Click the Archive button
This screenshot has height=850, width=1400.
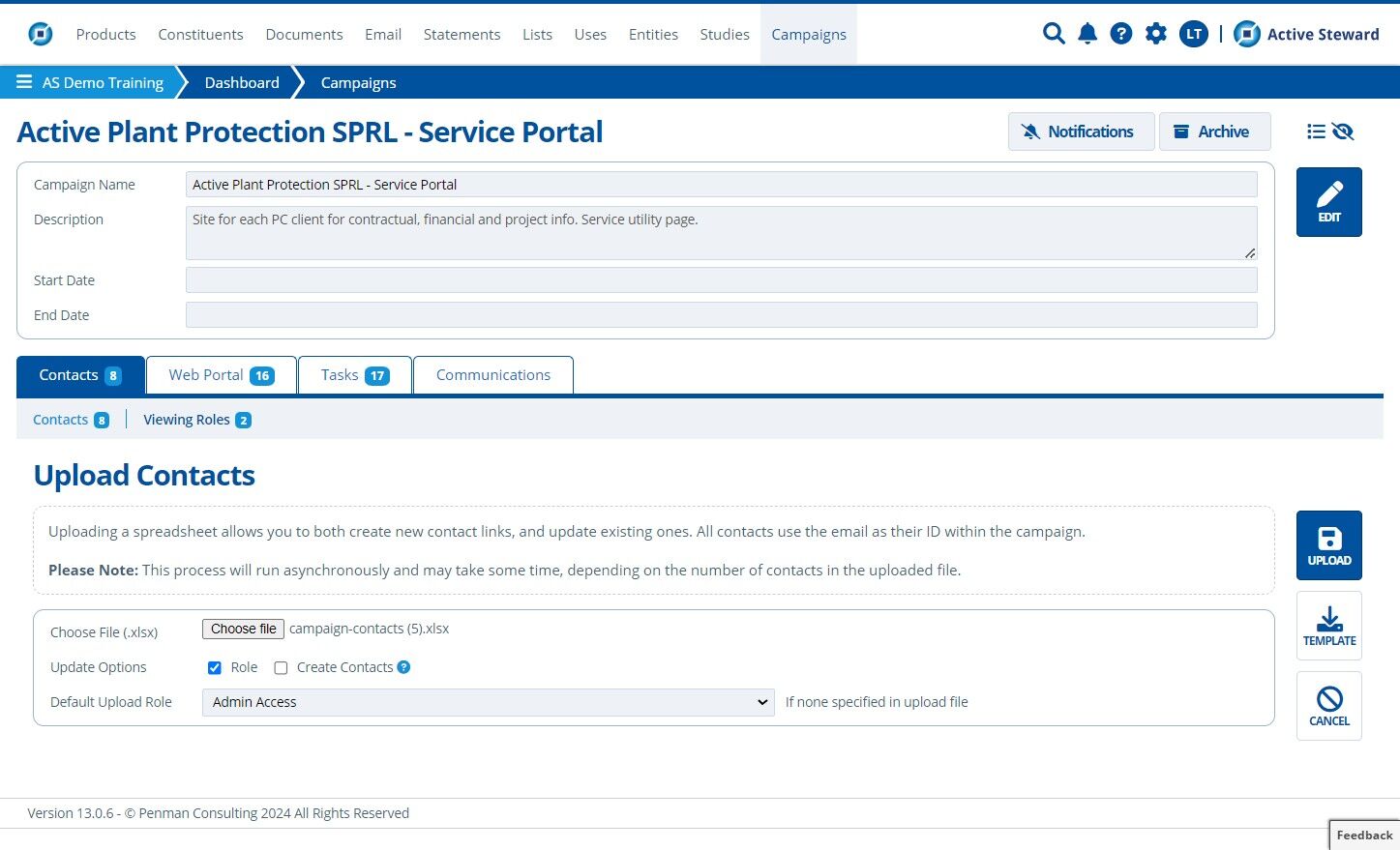(x=1214, y=132)
